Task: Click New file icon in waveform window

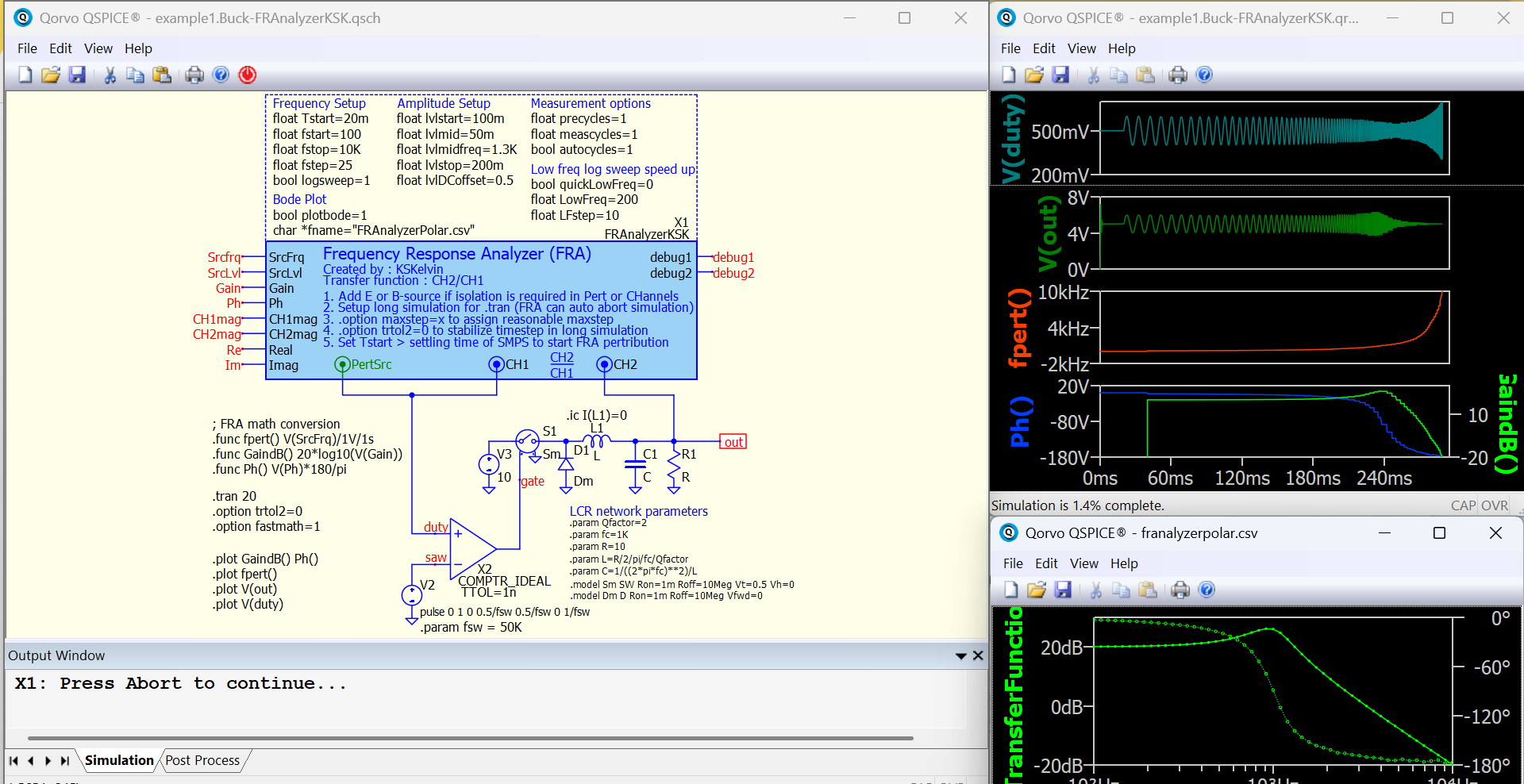Action: pos(1009,75)
